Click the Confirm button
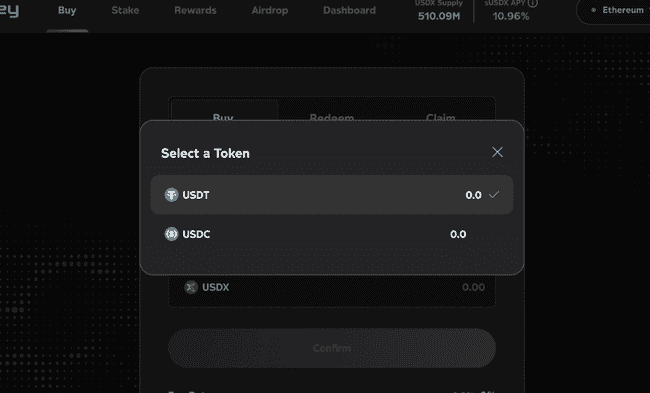 (x=332, y=348)
